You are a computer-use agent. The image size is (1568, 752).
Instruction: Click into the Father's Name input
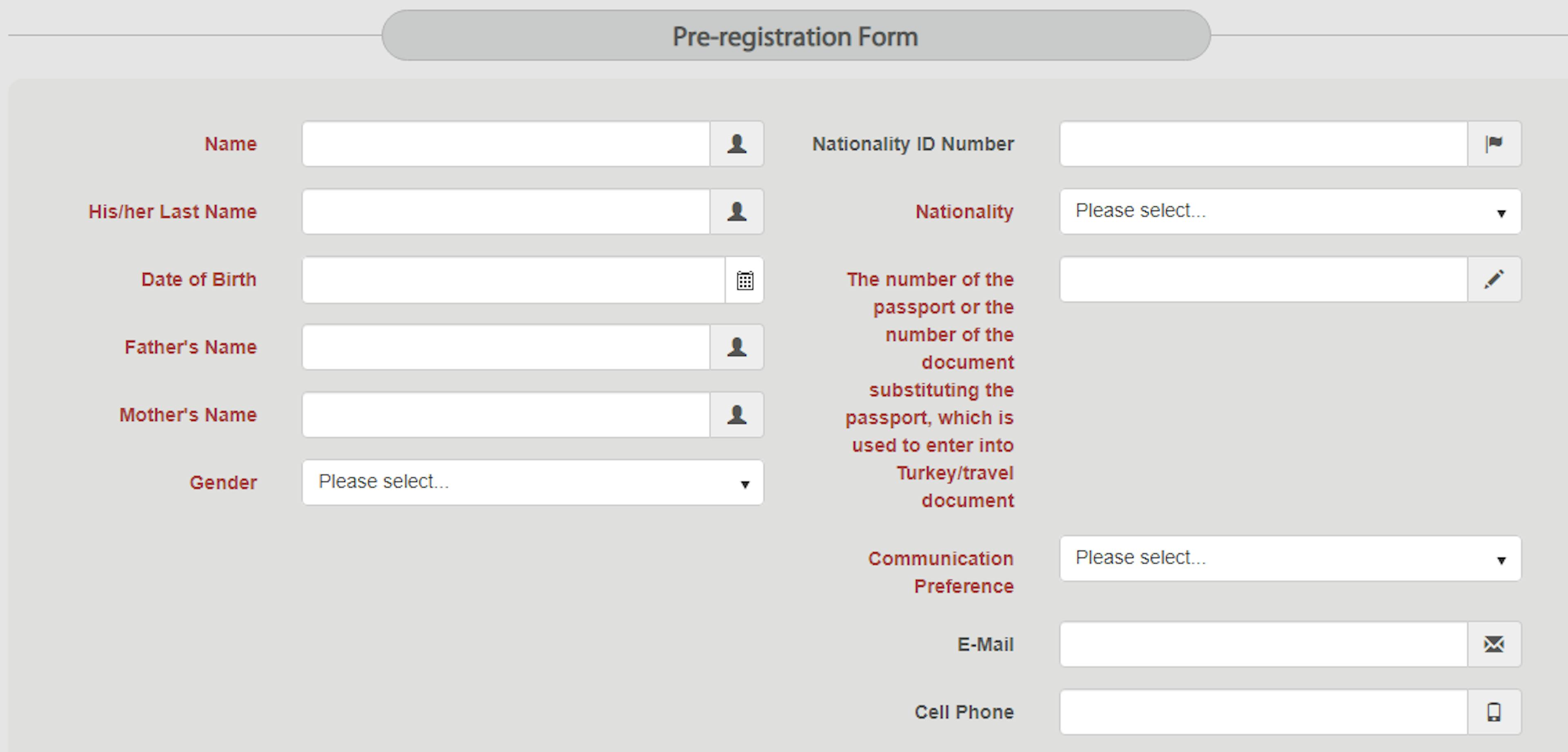pyautogui.click(x=506, y=347)
